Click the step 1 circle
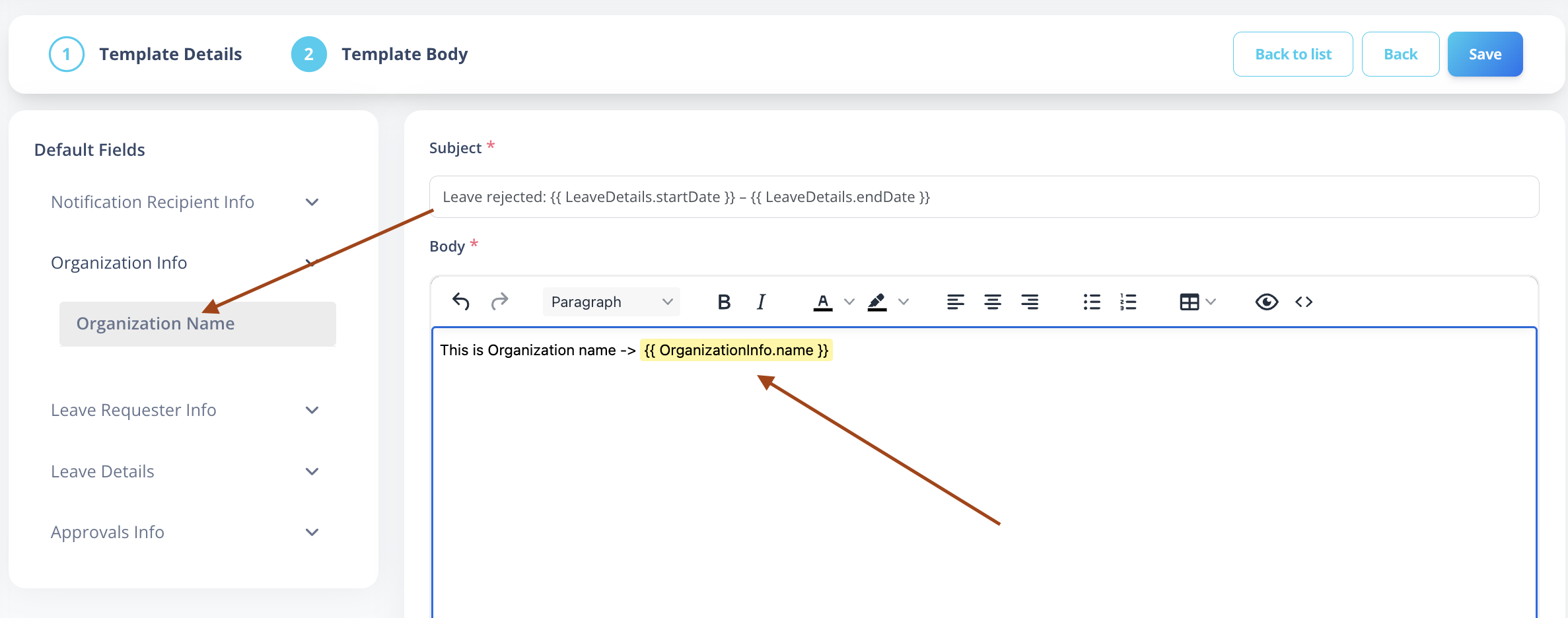 [x=67, y=54]
